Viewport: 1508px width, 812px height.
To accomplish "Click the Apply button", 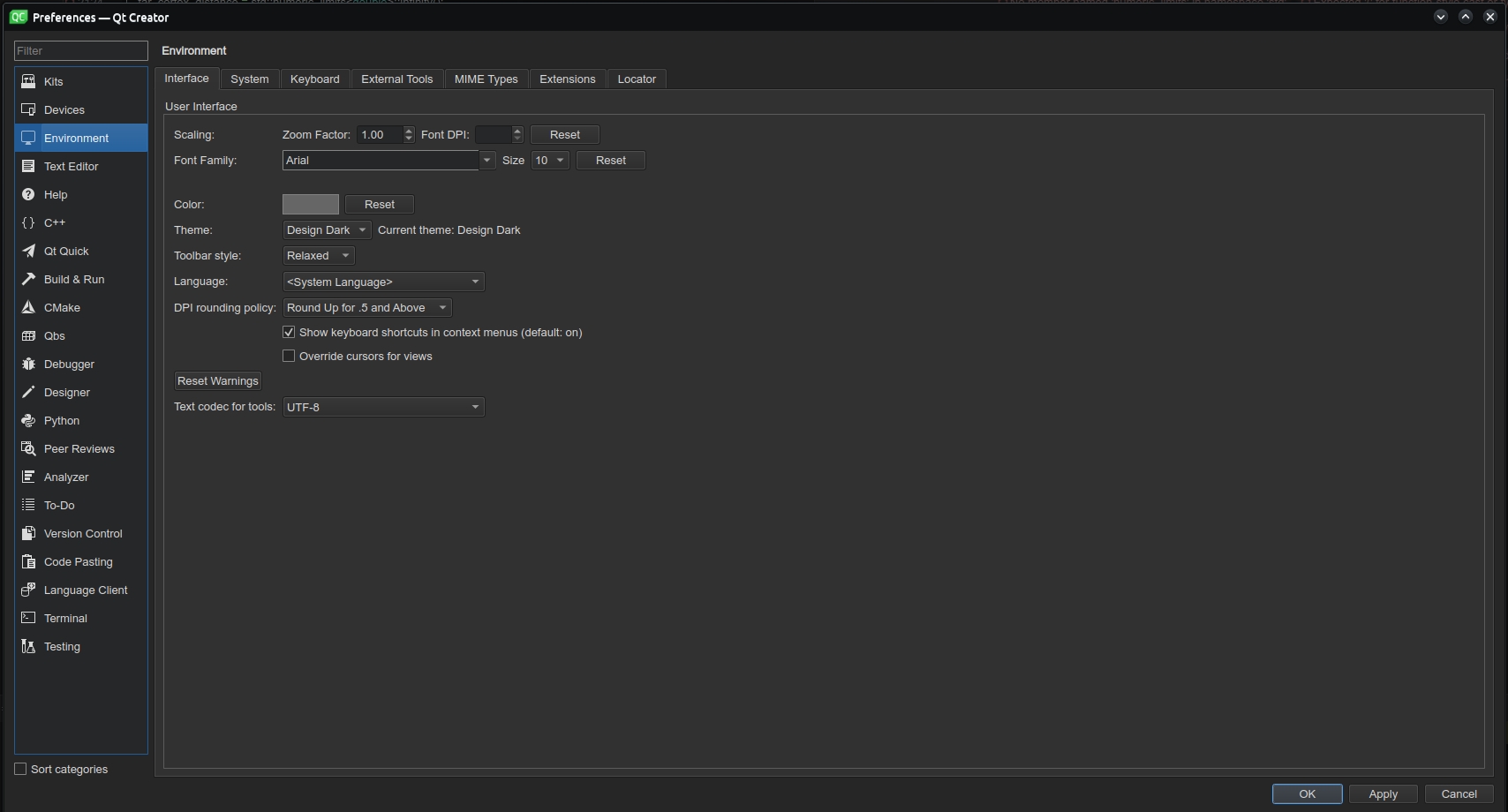I will [1384, 793].
